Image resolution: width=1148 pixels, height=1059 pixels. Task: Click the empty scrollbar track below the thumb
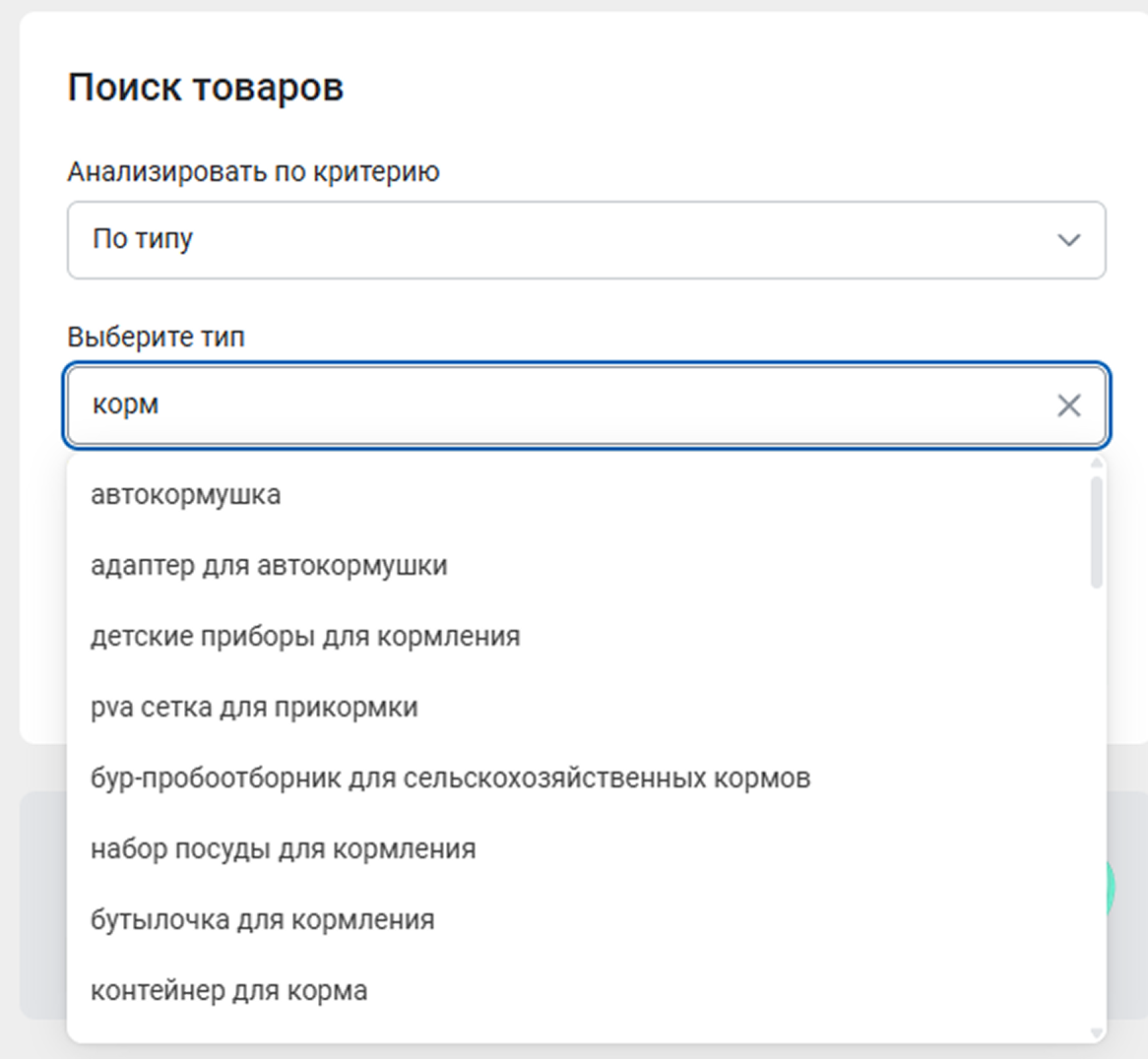point(1096,787)
